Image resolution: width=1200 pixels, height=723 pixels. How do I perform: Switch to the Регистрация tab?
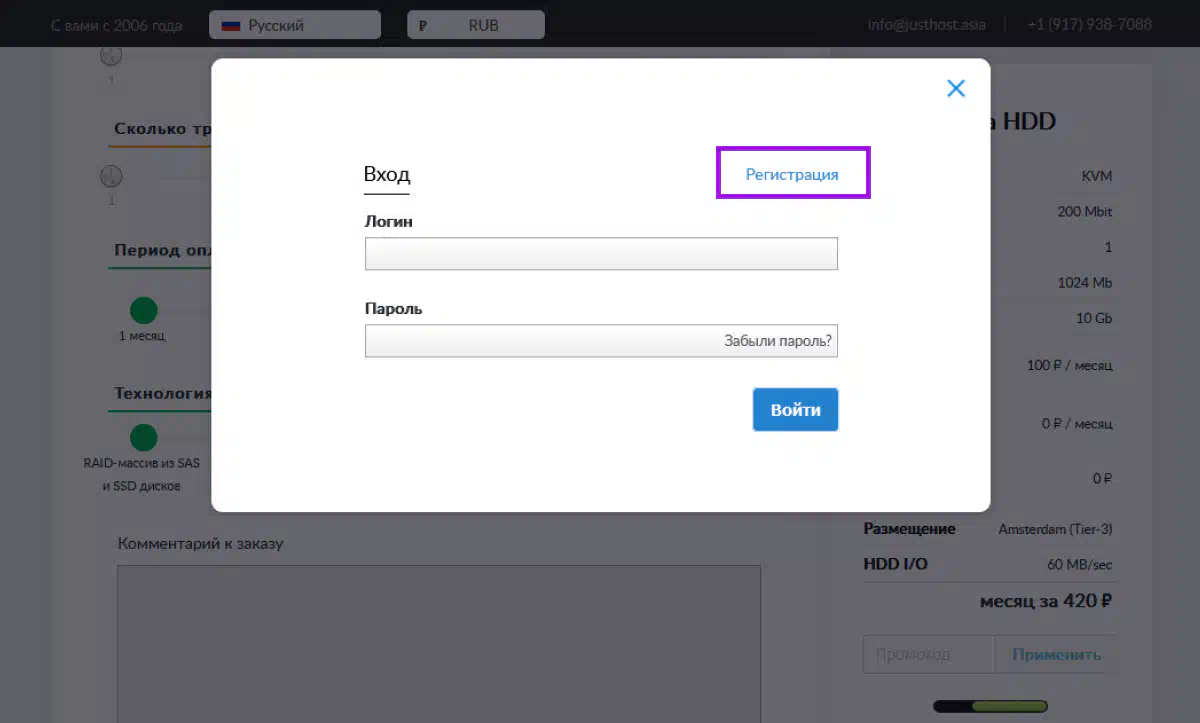(x=792, y=174)
